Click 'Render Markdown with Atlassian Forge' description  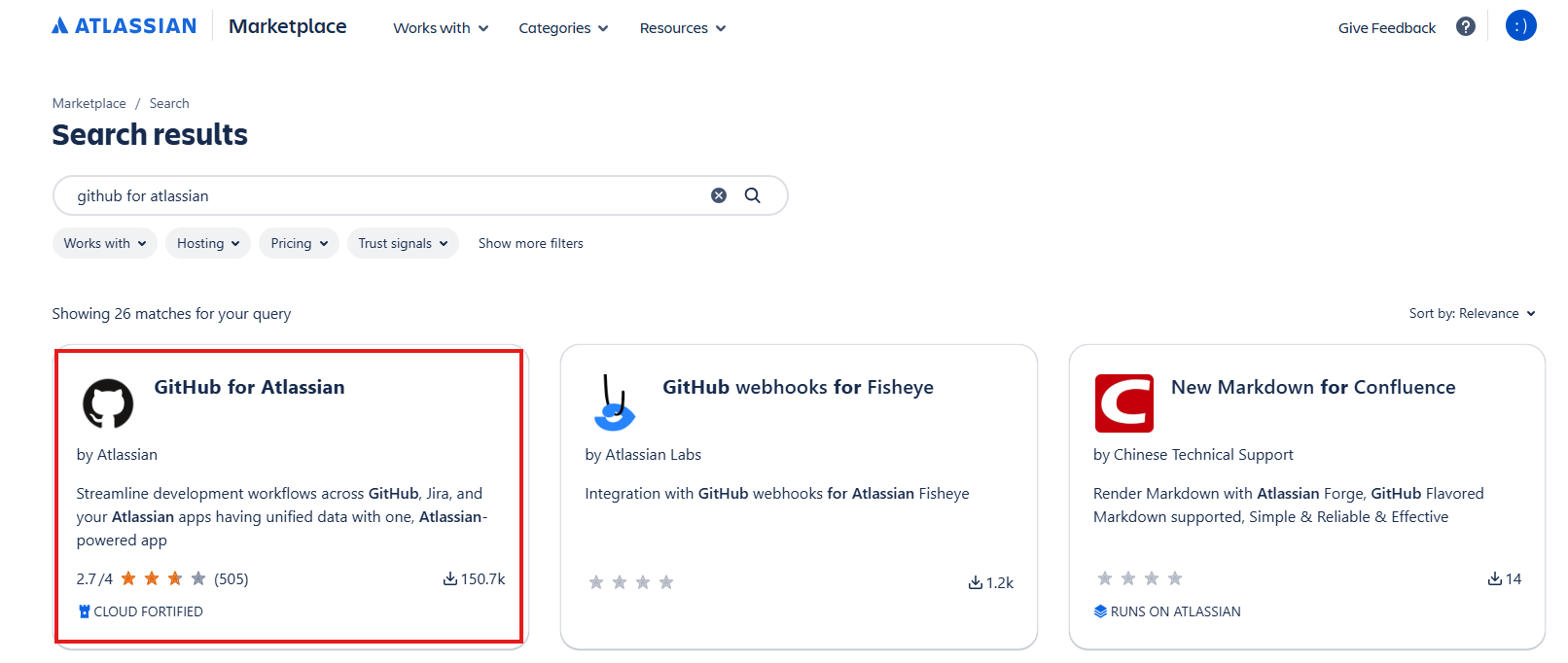coord(1289,505)
